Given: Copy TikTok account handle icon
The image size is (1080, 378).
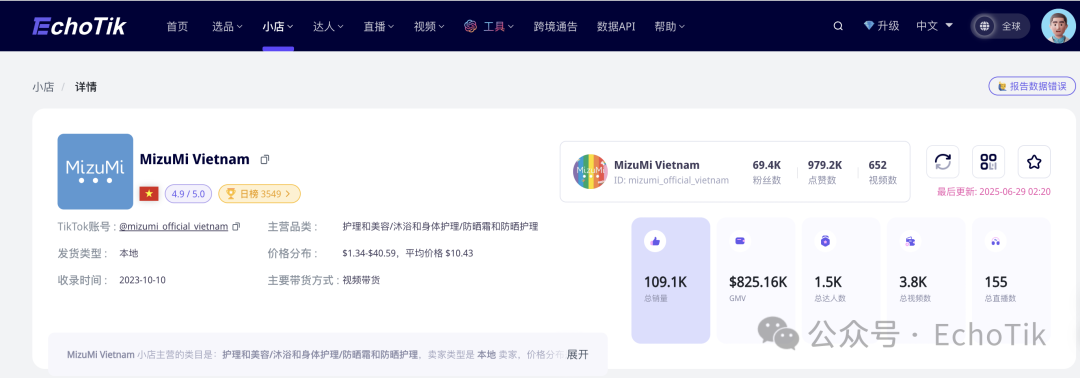Looking at the screenshot, I should (236, 226).
